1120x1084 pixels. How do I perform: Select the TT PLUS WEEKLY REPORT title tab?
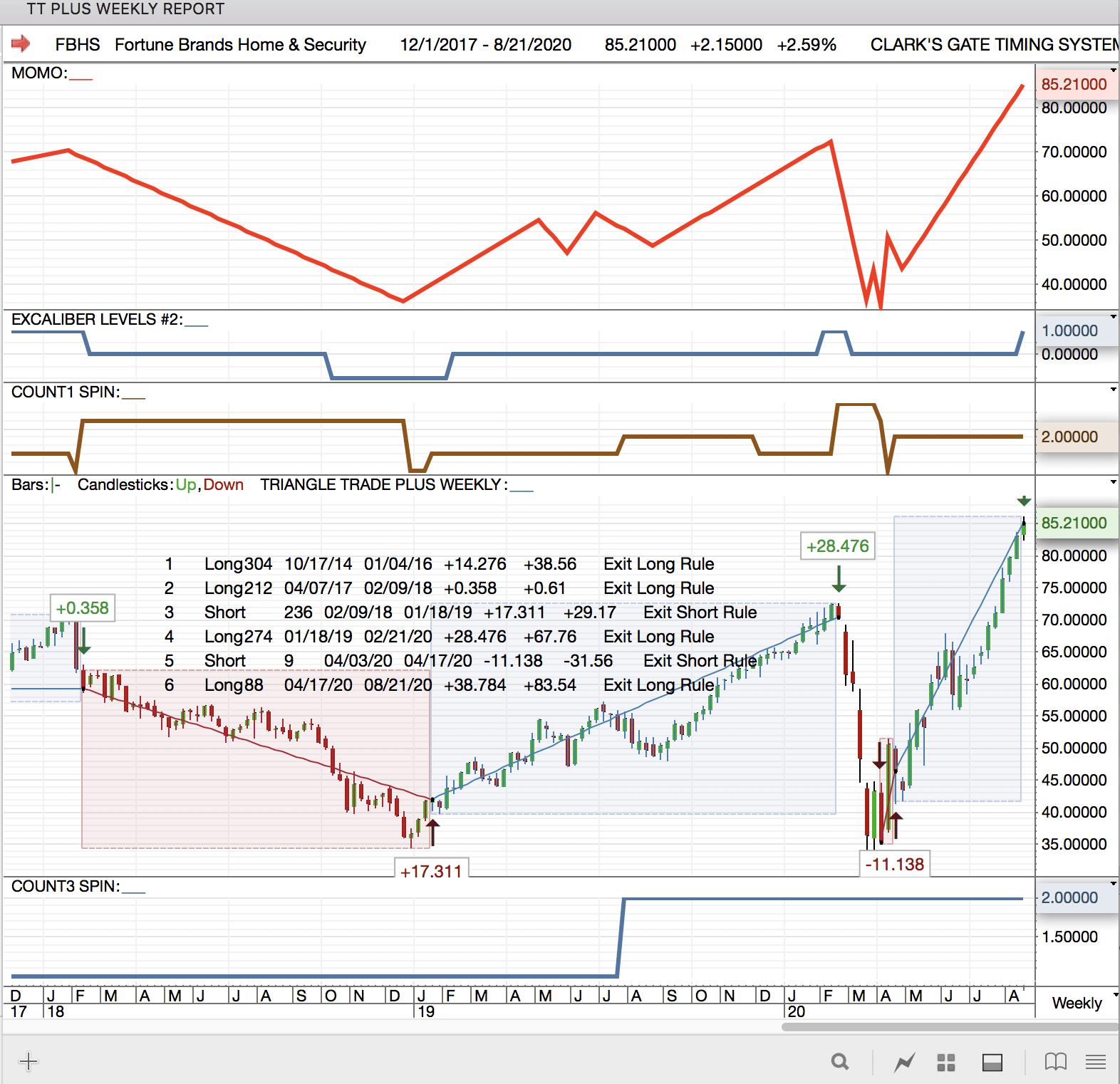click(x=125, y=9)
